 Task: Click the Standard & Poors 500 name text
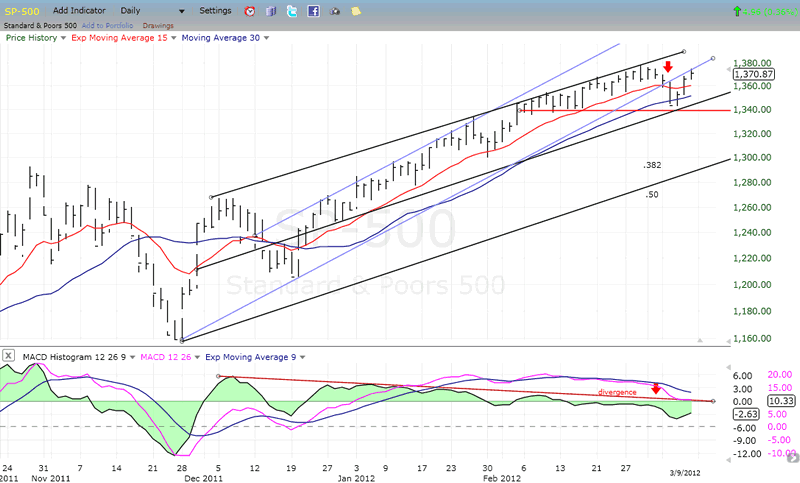[40, 26]
